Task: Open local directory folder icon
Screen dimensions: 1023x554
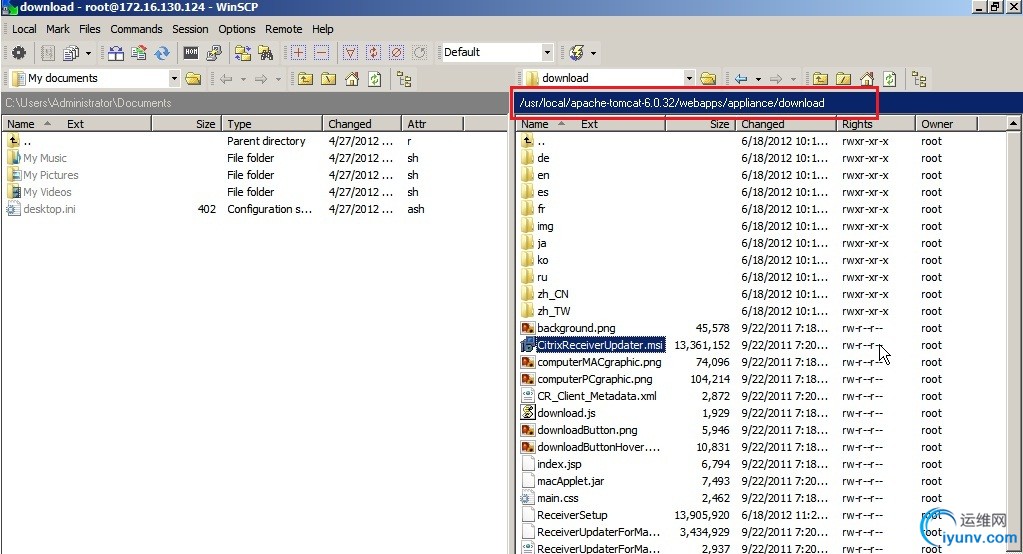Action: [193, 79]
